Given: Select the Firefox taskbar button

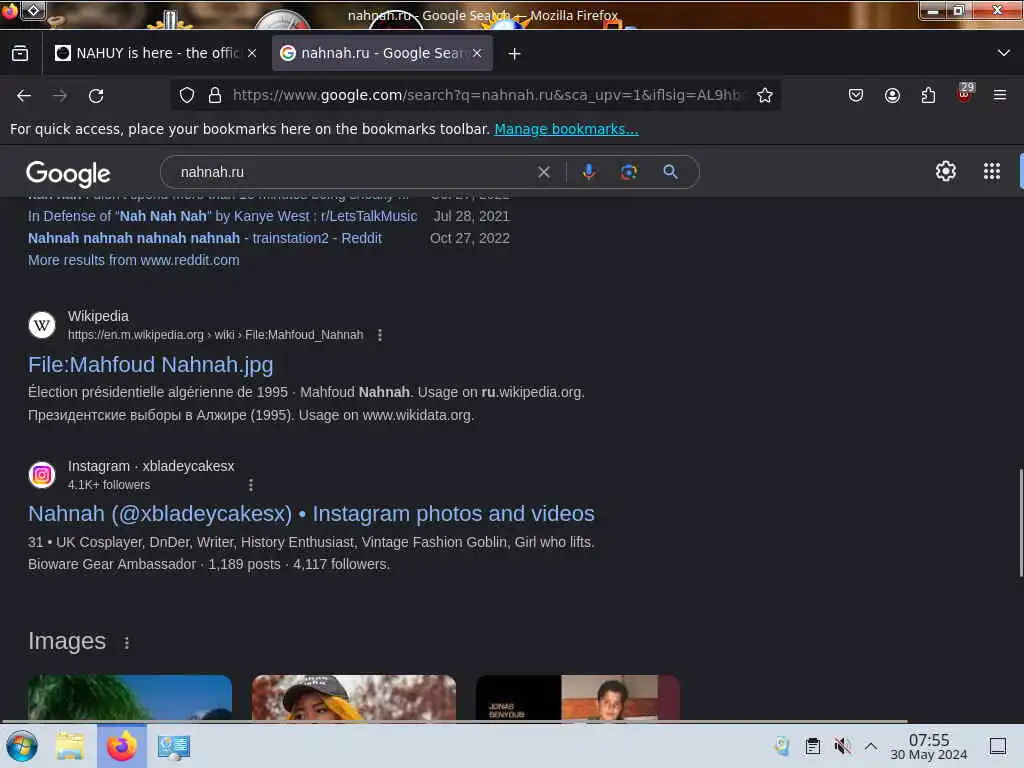Looking at the screenshot, I should 121,746.
